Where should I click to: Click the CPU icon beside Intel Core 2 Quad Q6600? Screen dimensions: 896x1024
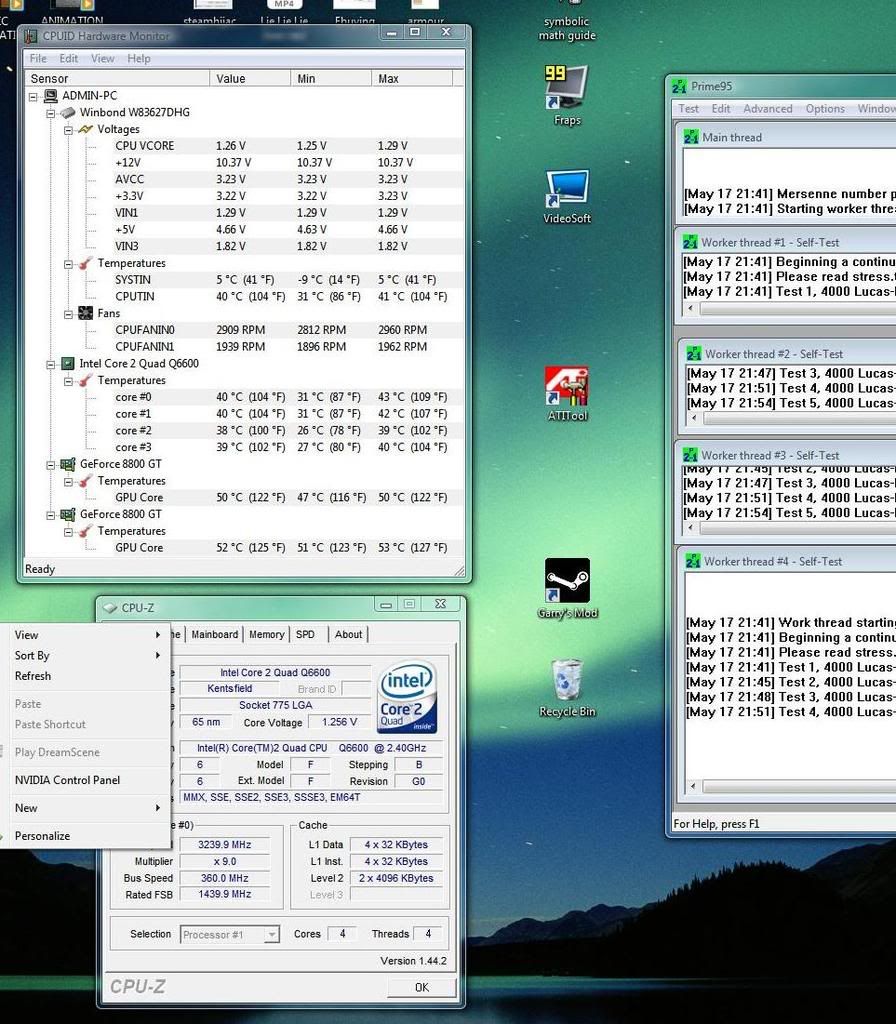coord(68,364)
